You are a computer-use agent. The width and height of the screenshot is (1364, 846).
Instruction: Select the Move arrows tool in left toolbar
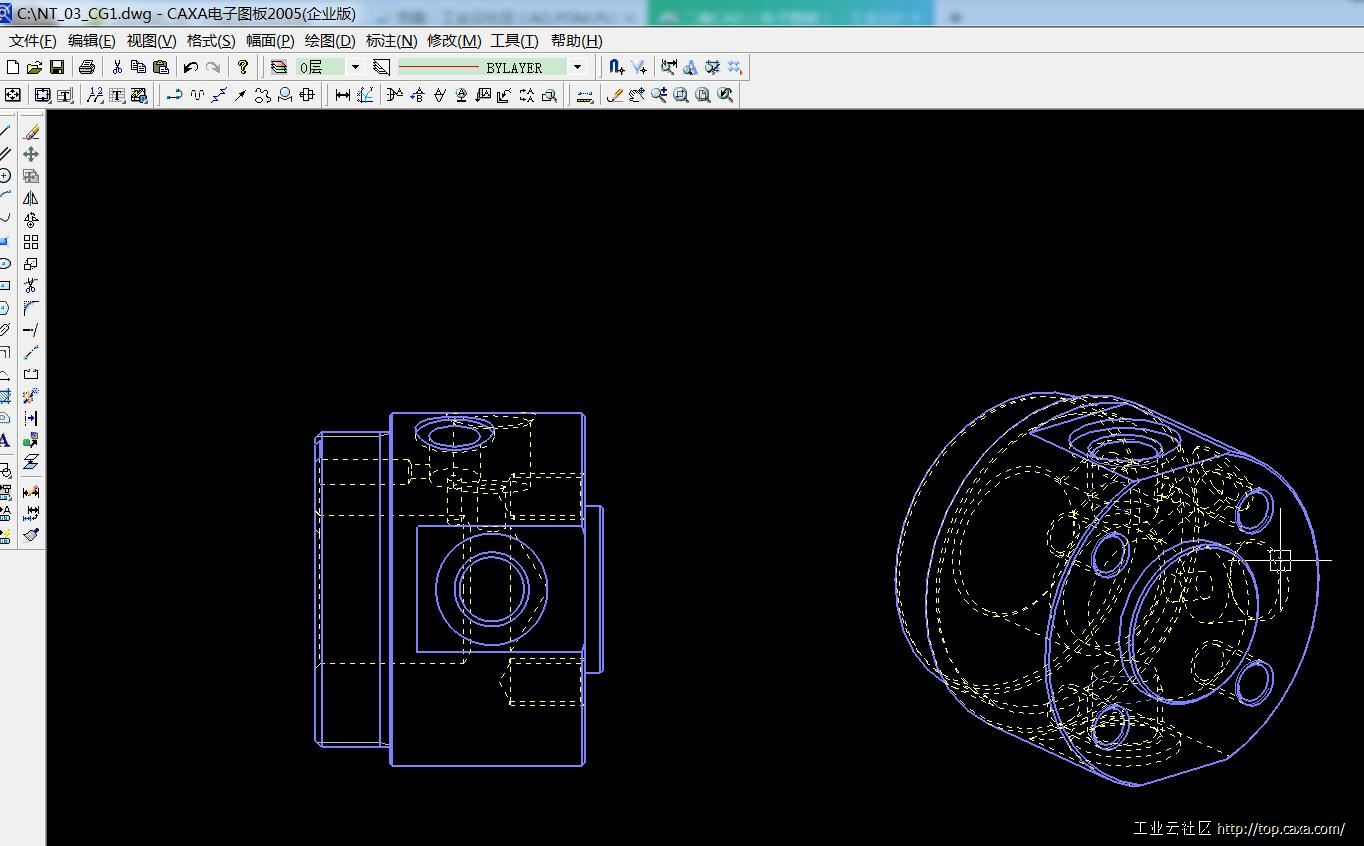(x=31, y=154)
